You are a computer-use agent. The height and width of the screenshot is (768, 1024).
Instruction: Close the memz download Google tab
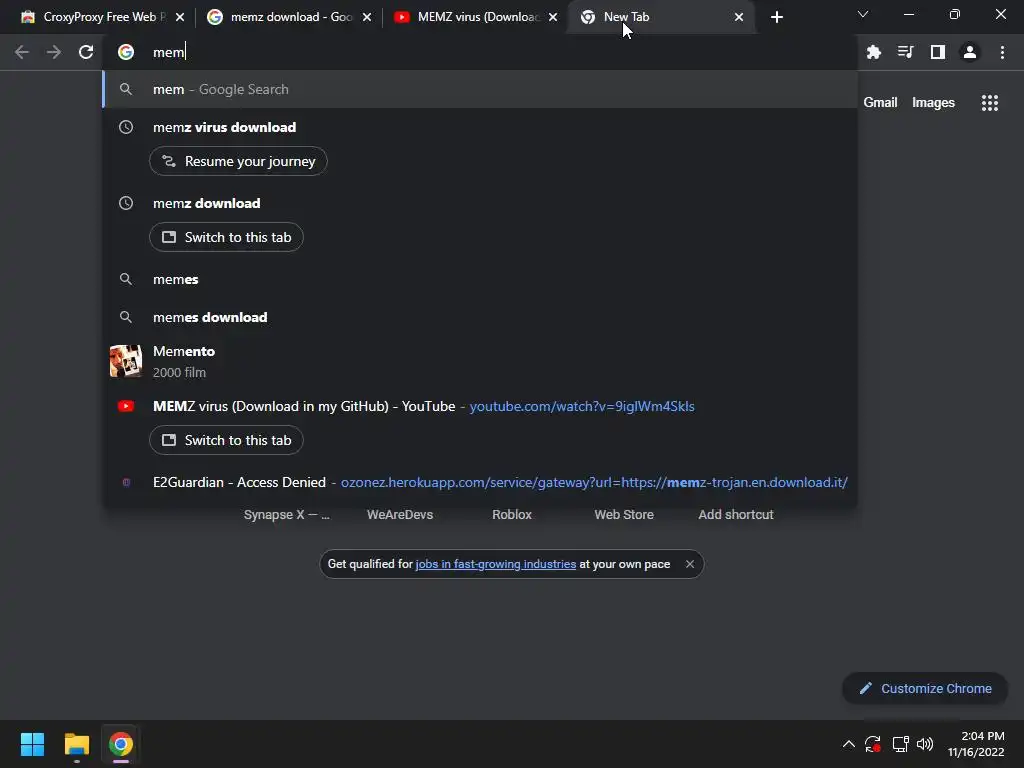click(367, 17)
